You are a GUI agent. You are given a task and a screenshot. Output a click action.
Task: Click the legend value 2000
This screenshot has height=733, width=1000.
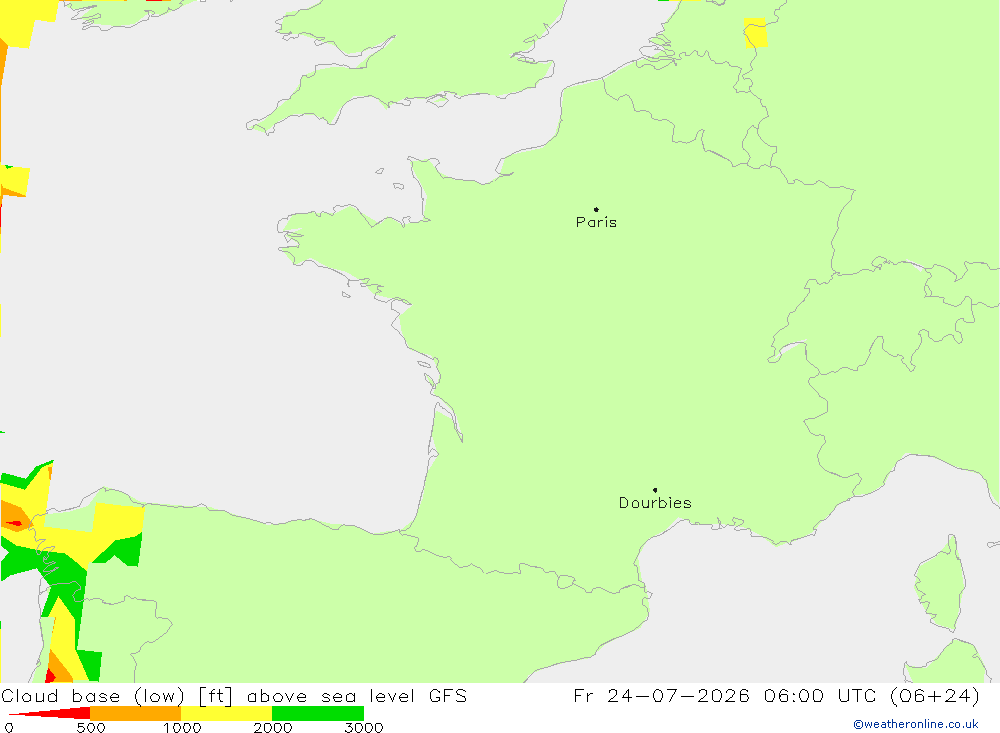point(273,727)
